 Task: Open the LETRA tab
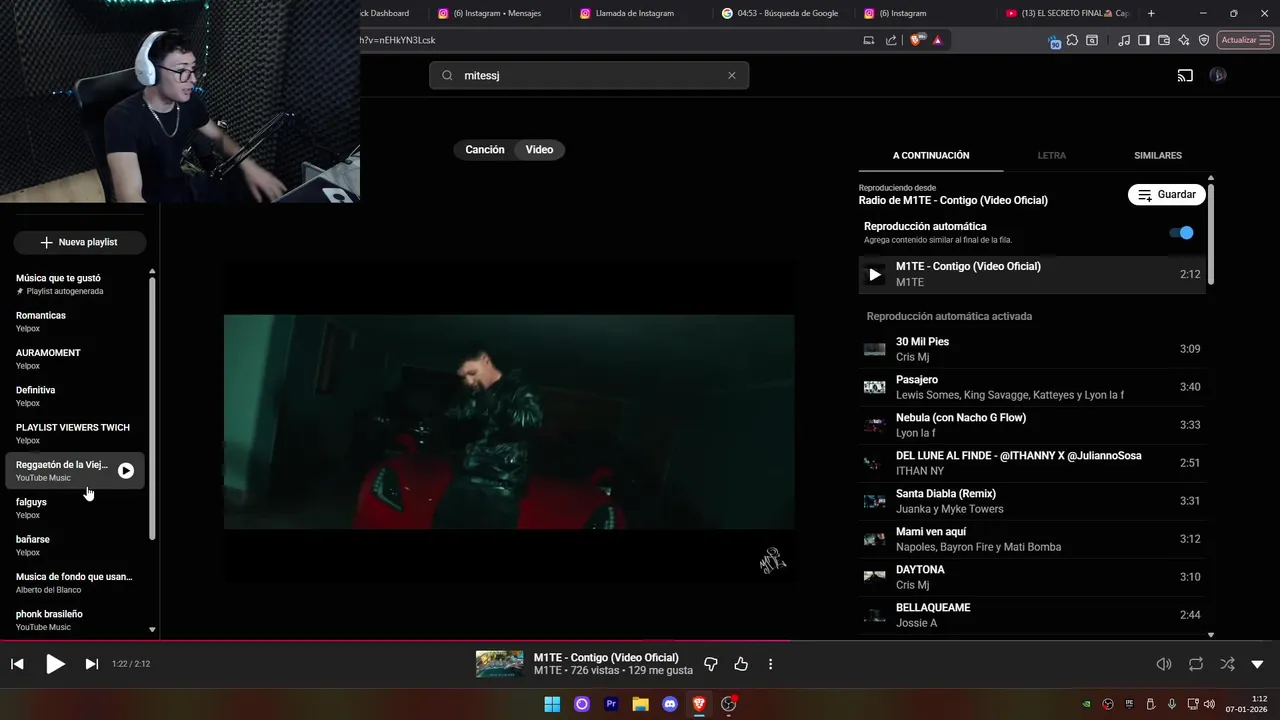click(x=1051, y=155)
